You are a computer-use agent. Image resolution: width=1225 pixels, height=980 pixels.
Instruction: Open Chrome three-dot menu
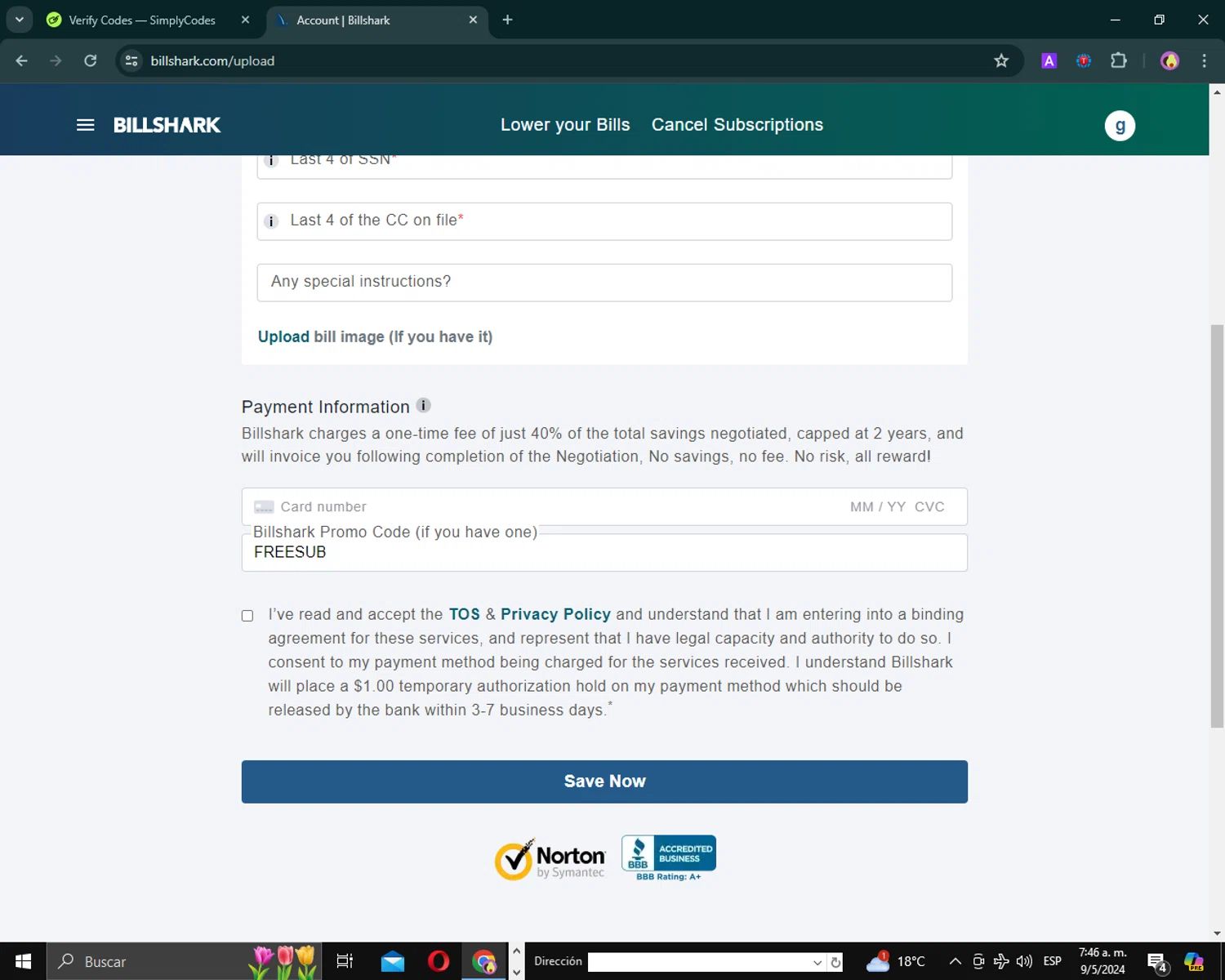tap(1204, 60)
